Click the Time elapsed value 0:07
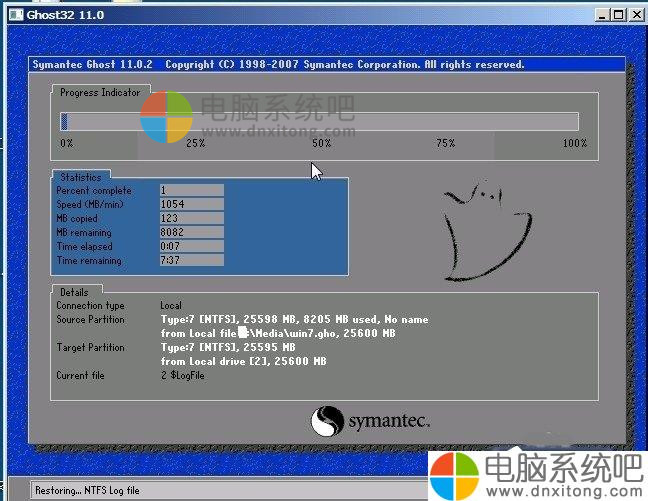Screen dimensions: 648x501 coord(192,246)
